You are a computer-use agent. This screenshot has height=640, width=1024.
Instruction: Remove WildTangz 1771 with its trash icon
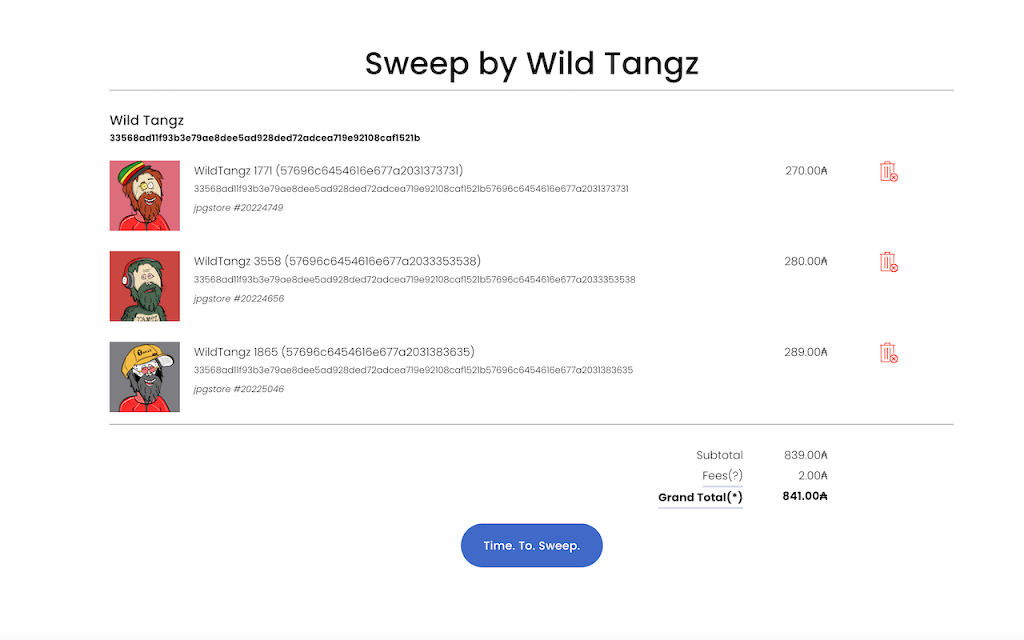888,172
